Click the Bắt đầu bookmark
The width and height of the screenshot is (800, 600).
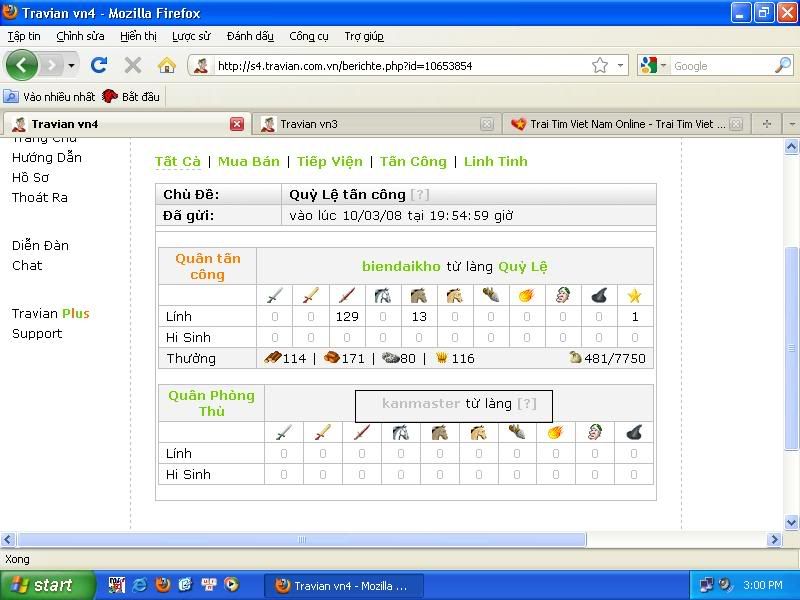tap(131, 96)
